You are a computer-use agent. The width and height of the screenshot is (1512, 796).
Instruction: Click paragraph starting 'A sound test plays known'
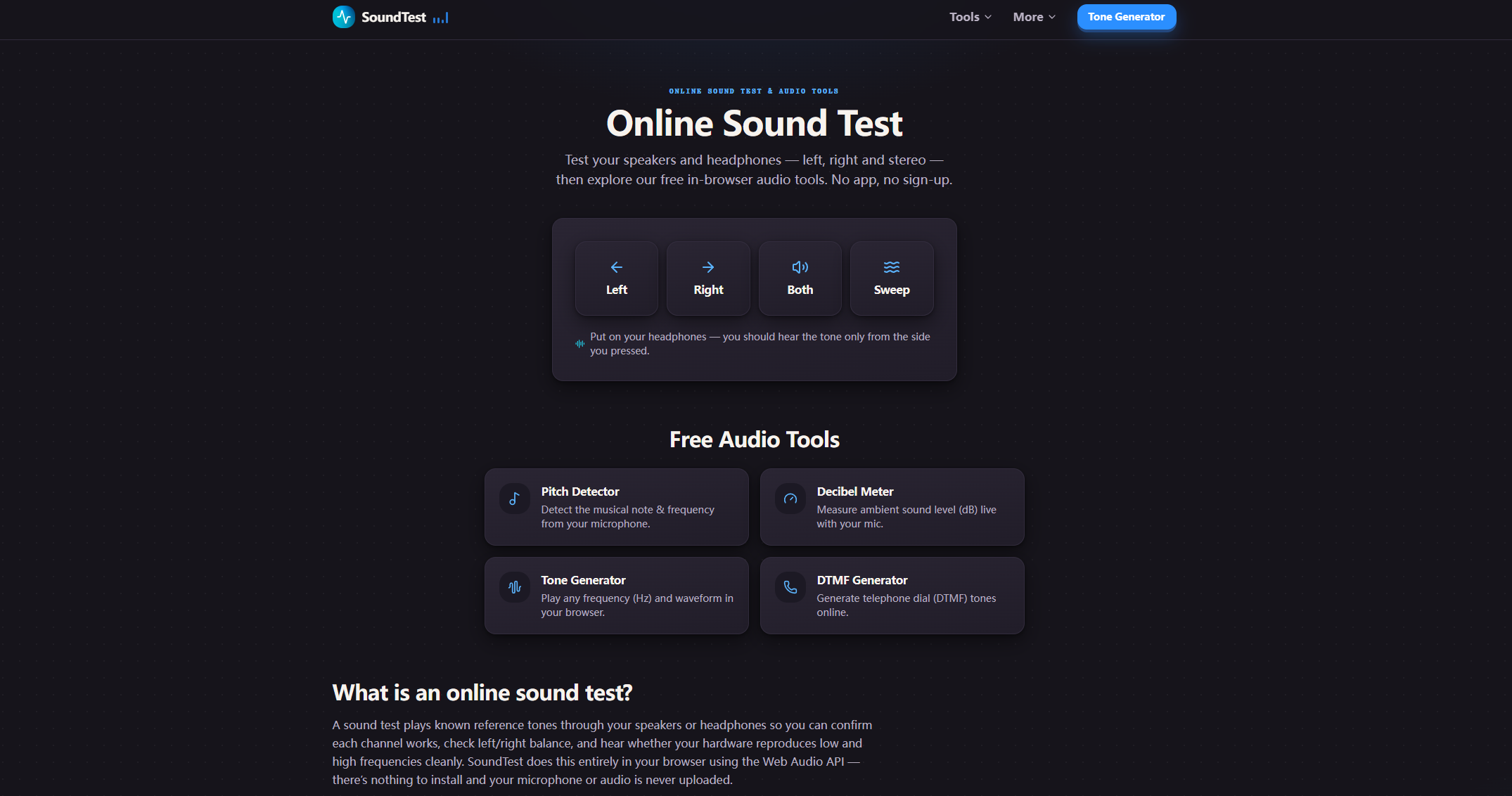[x=602, y=752]
